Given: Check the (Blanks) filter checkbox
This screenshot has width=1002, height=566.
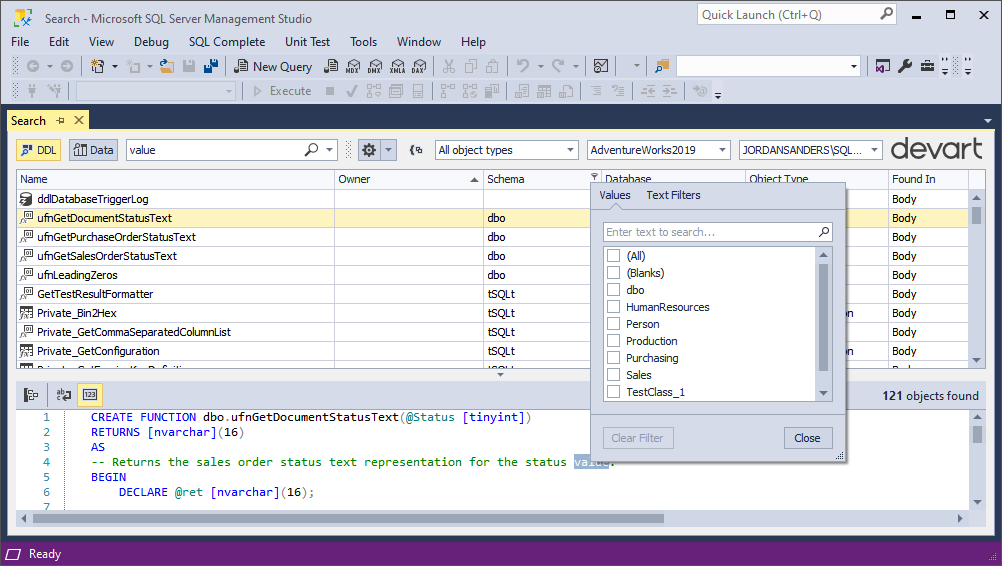Looking at the screenshot, I should (x=613, y=273).
